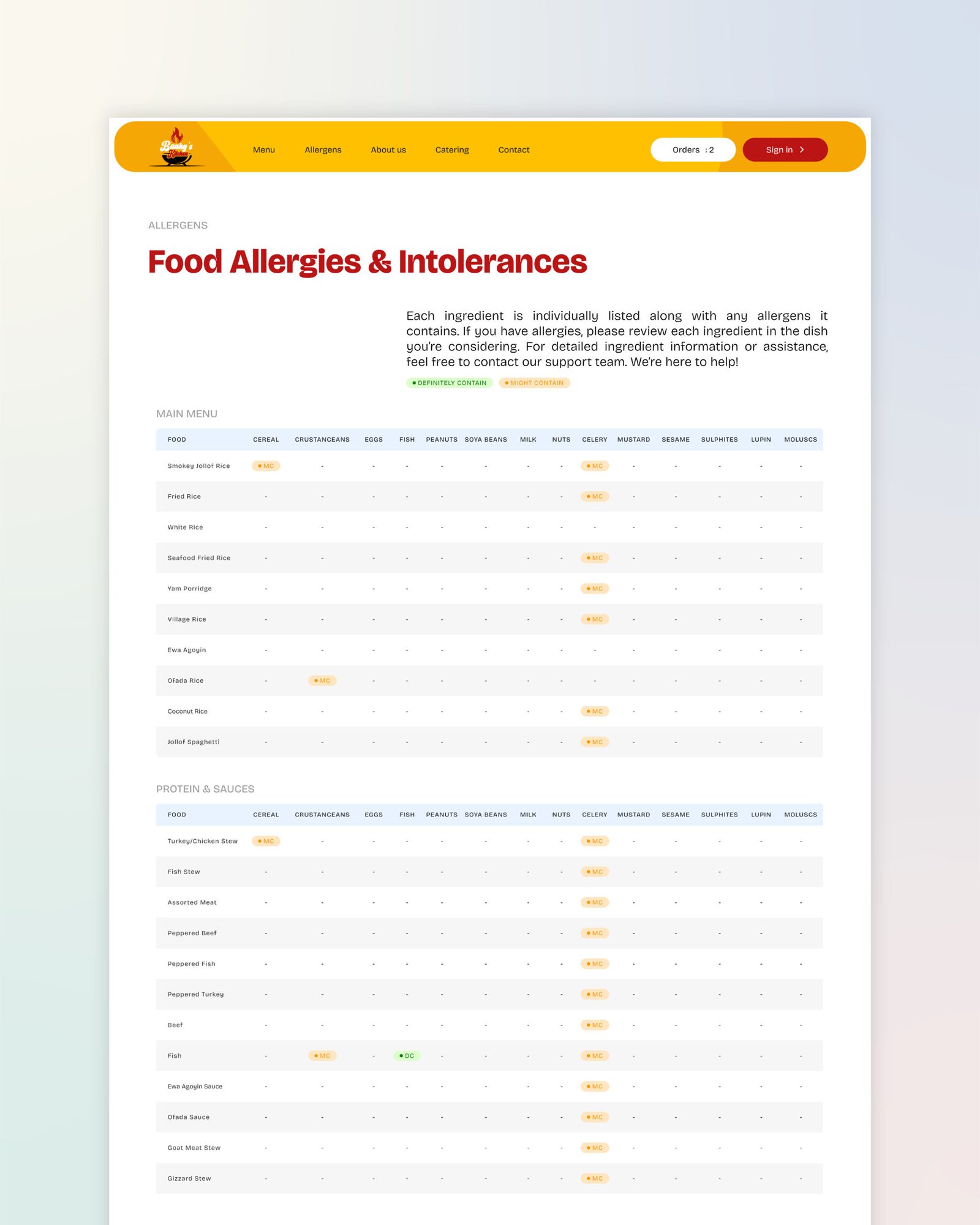The width and height of the screenshot is (980, 1225).
Task: Click Ofada Rice crustaceans MC badge
Action: 322,680
